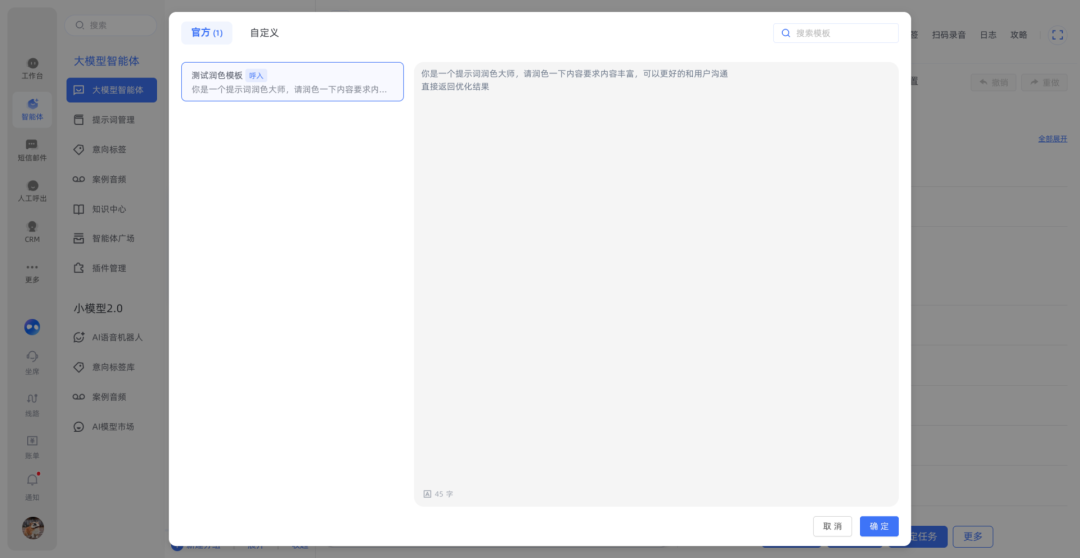Switch to the 自定义 tab
Viewport: 1080px width, 558px height.
264,33
